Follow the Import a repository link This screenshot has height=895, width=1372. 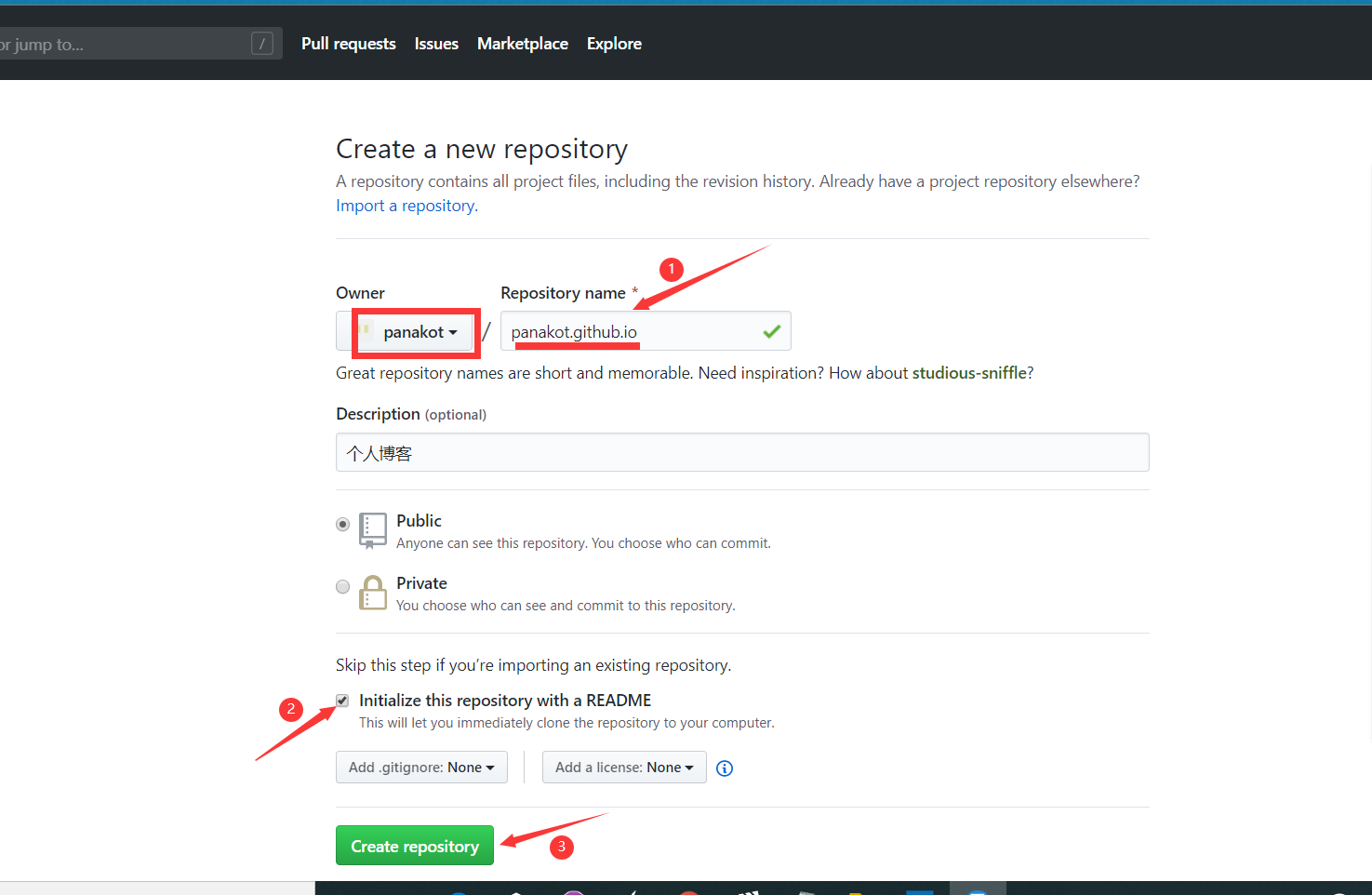click(406, 206)
